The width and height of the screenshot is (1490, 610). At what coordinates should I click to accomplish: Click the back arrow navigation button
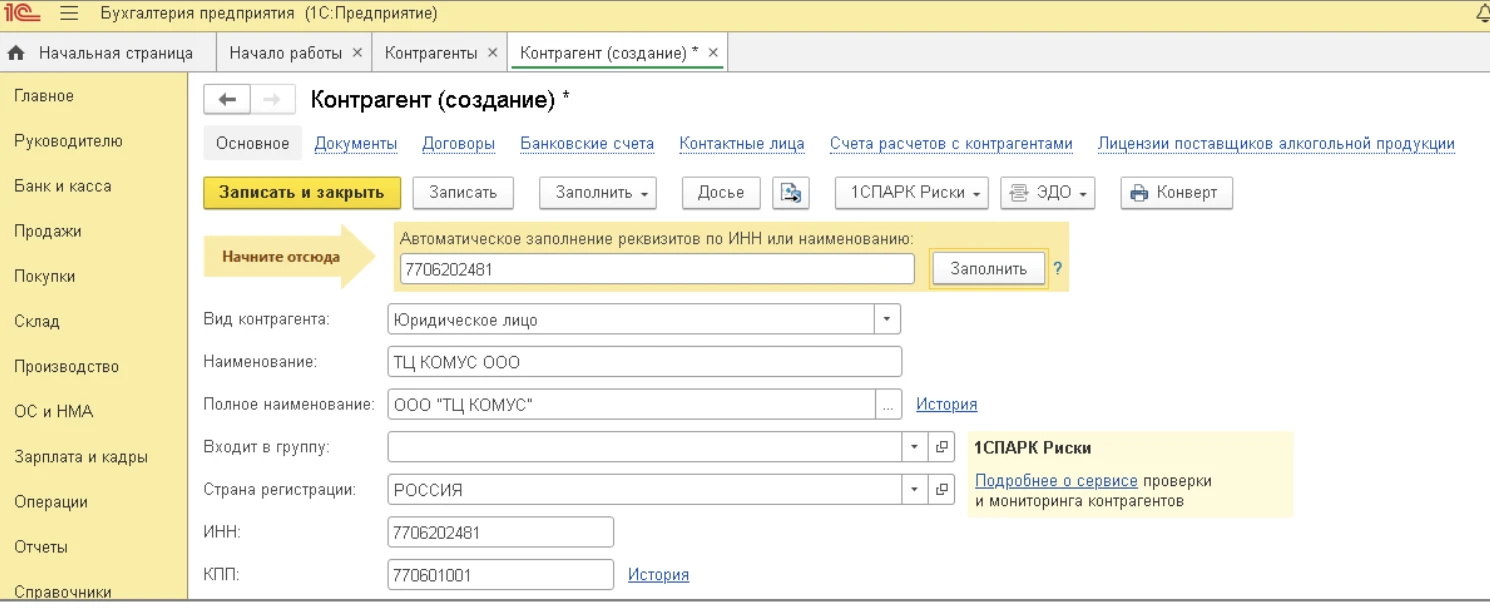pos(227,100)
